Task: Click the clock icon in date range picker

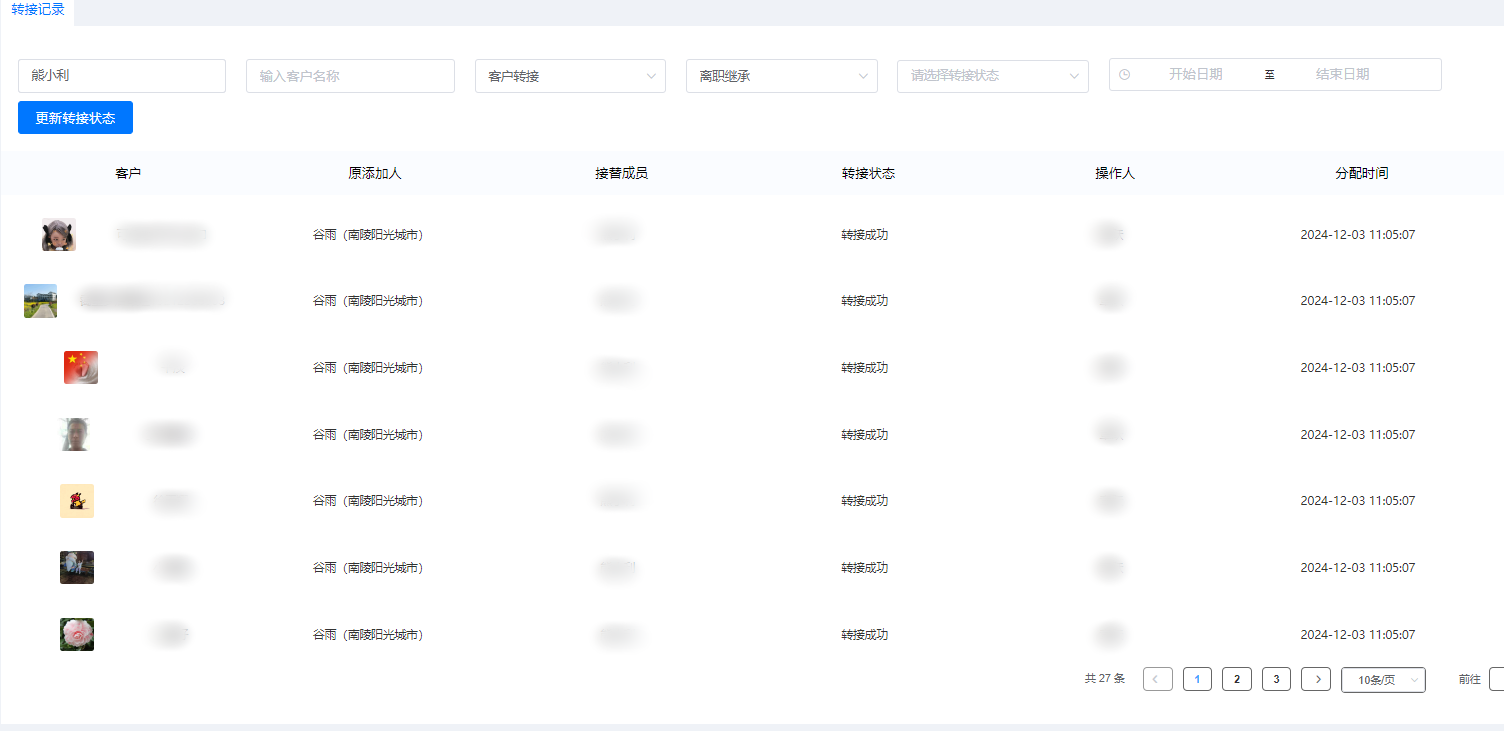Action: pyautogui.click(x=1124, y=74)
